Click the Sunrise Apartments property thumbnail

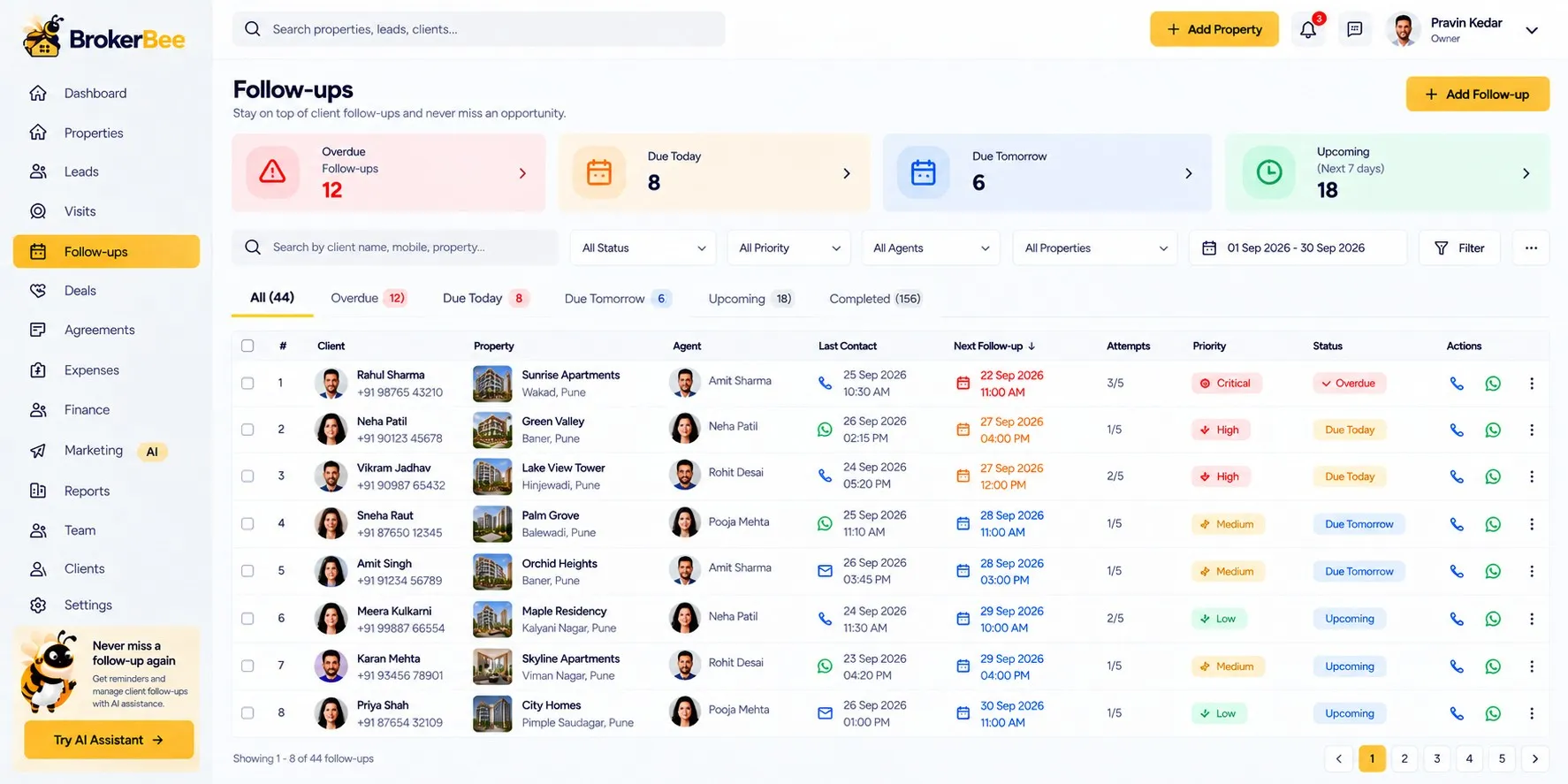tap(492, 384)
